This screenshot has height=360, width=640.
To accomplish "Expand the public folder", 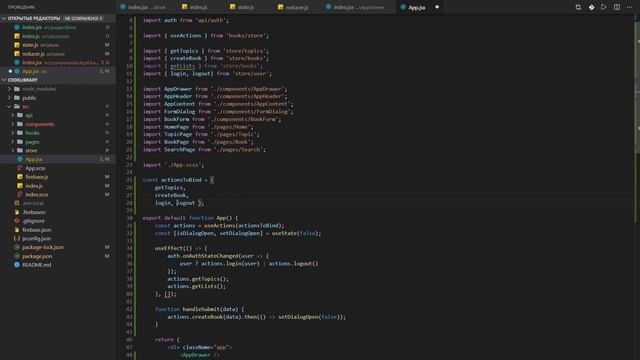I will pos(9,98).
